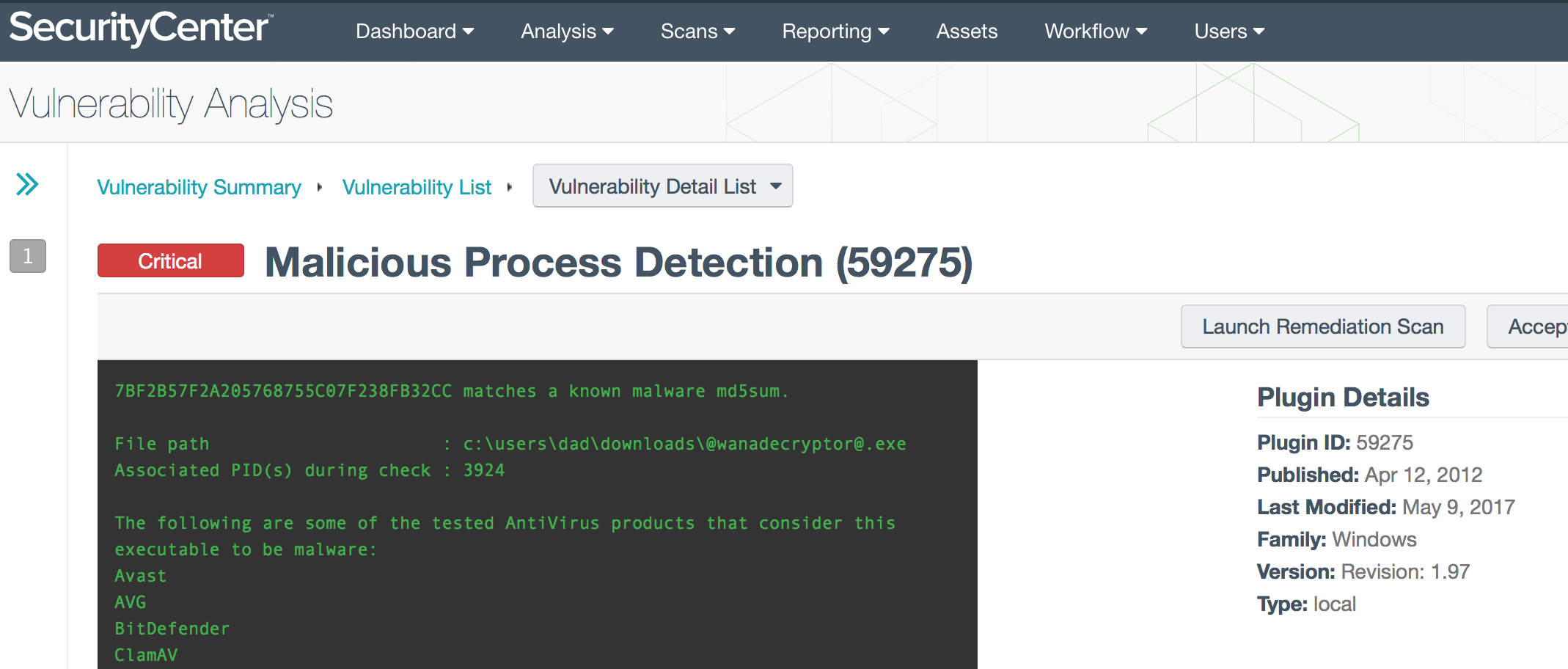
Task: Navigate to Vulnerability List breadcrumb
Action: tap(417, 187)
